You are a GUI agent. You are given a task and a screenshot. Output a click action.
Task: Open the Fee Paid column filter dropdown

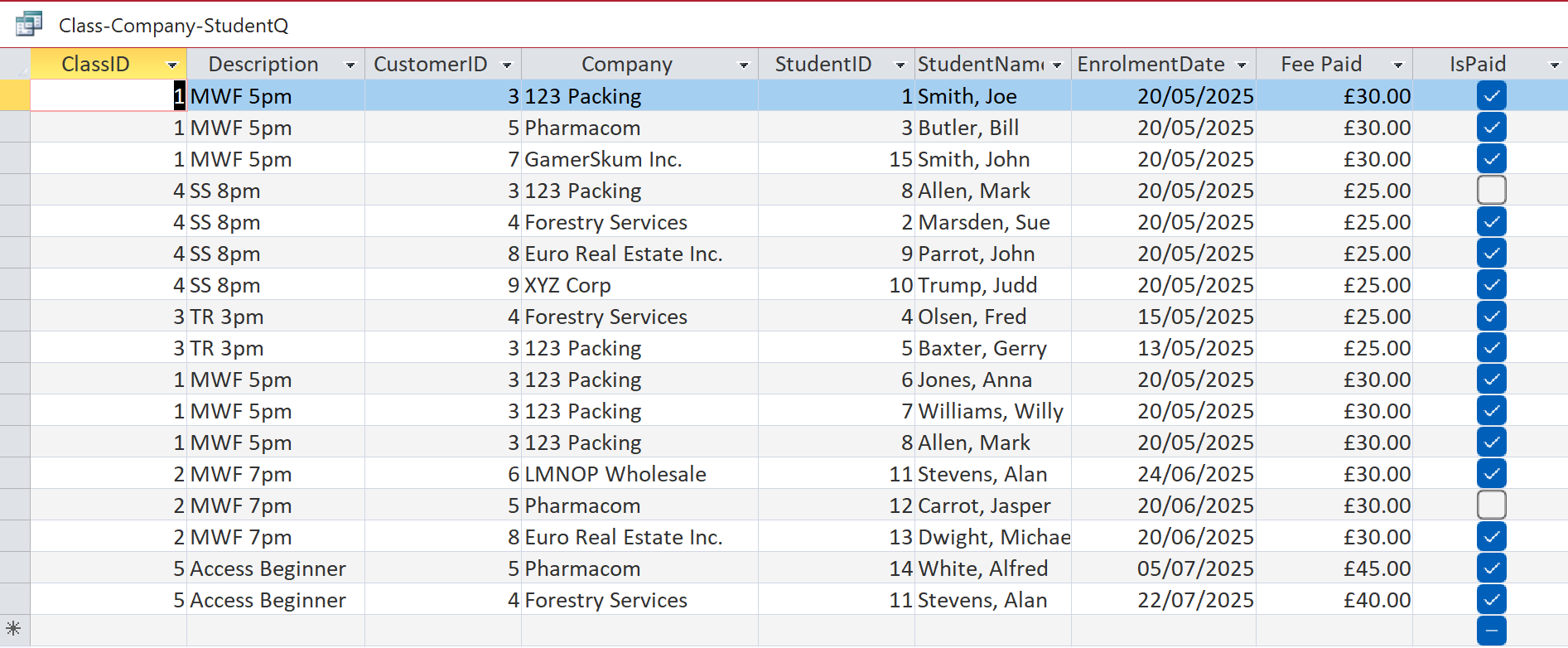click(x=1398, y=65)
